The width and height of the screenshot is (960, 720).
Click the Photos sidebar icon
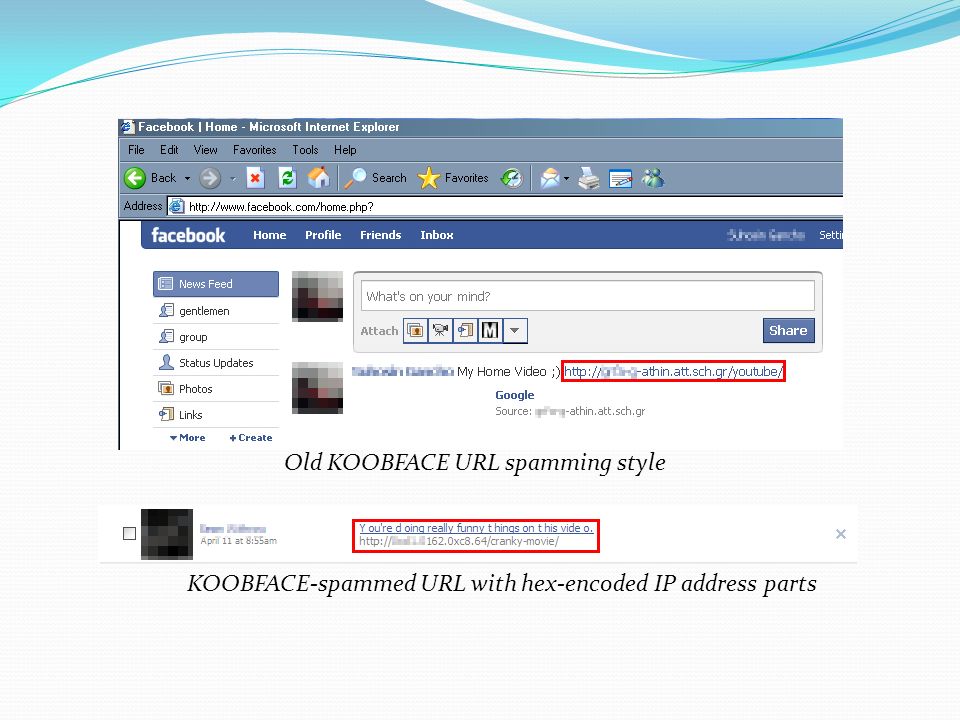166,388
